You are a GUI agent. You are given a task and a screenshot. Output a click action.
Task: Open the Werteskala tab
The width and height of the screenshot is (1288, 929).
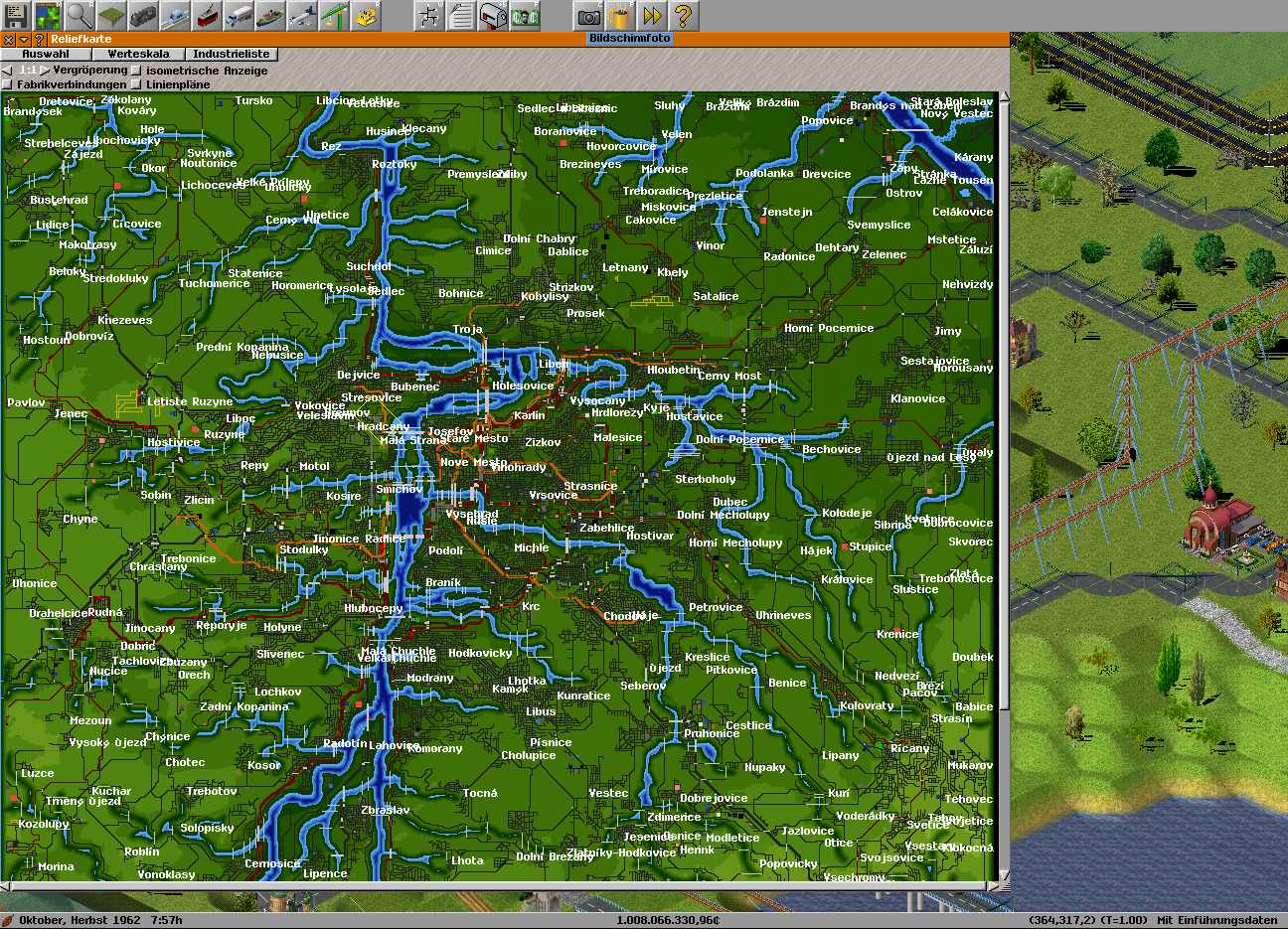(138, 55)
